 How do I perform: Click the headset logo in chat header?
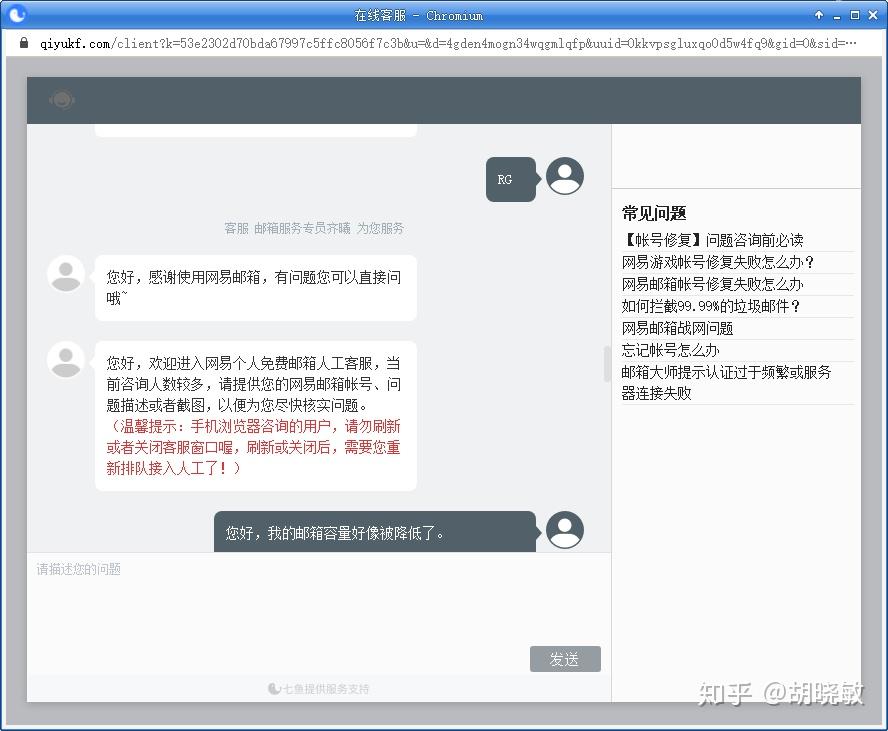click(62, 100)
